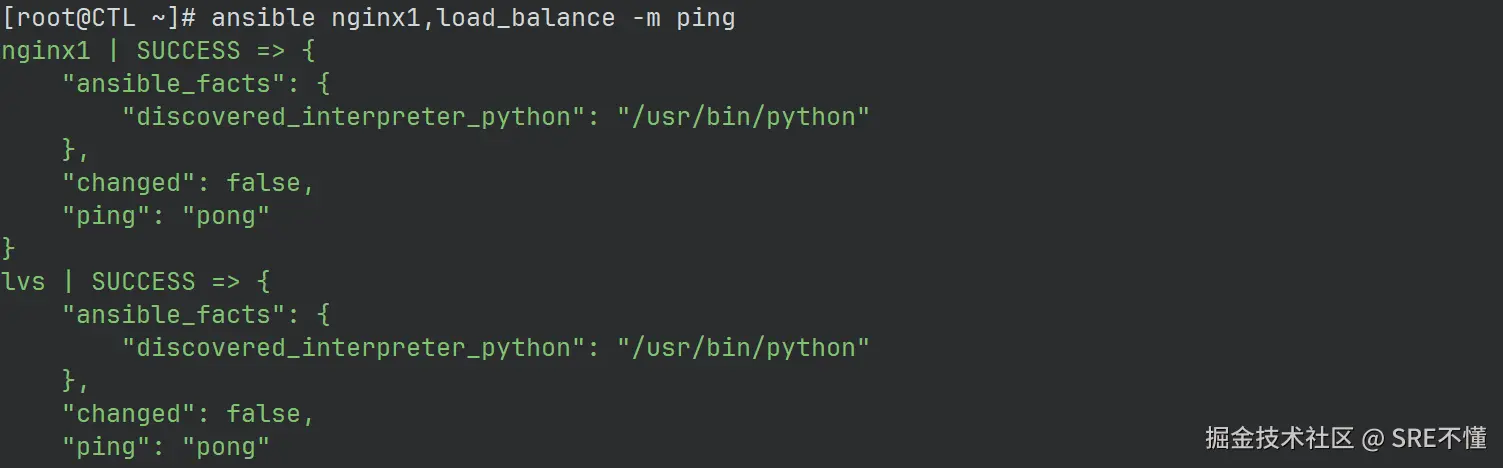Screen dimensions: 1503x468
Task: Select the "/usr/bin/python" value under lvs
Action: [743, 347]
